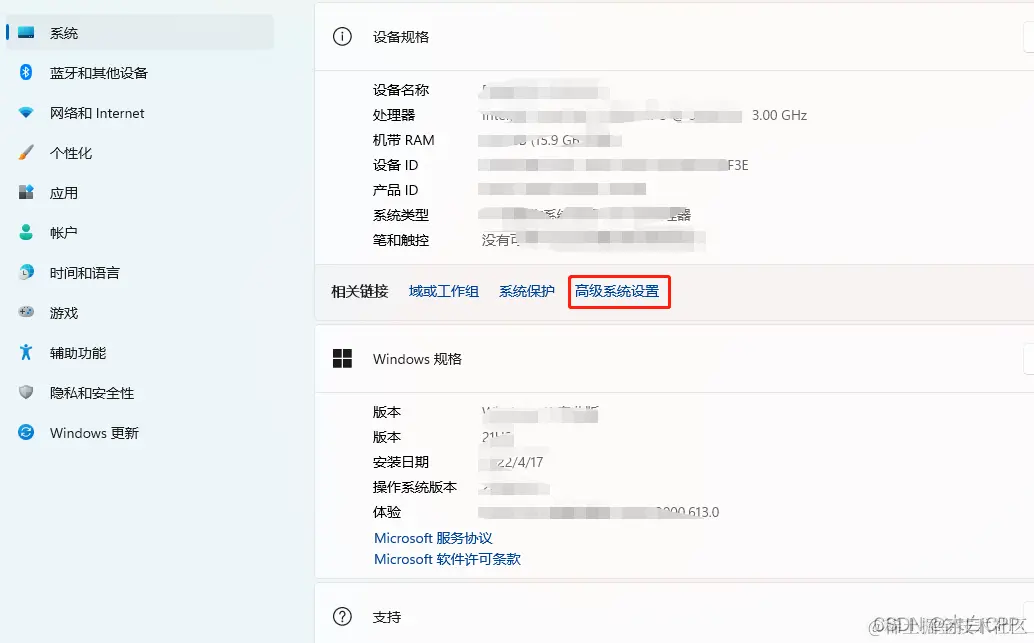Click the 22/4/17 install date value
This screenshot has height=643, width=1034.
(520, 462)
